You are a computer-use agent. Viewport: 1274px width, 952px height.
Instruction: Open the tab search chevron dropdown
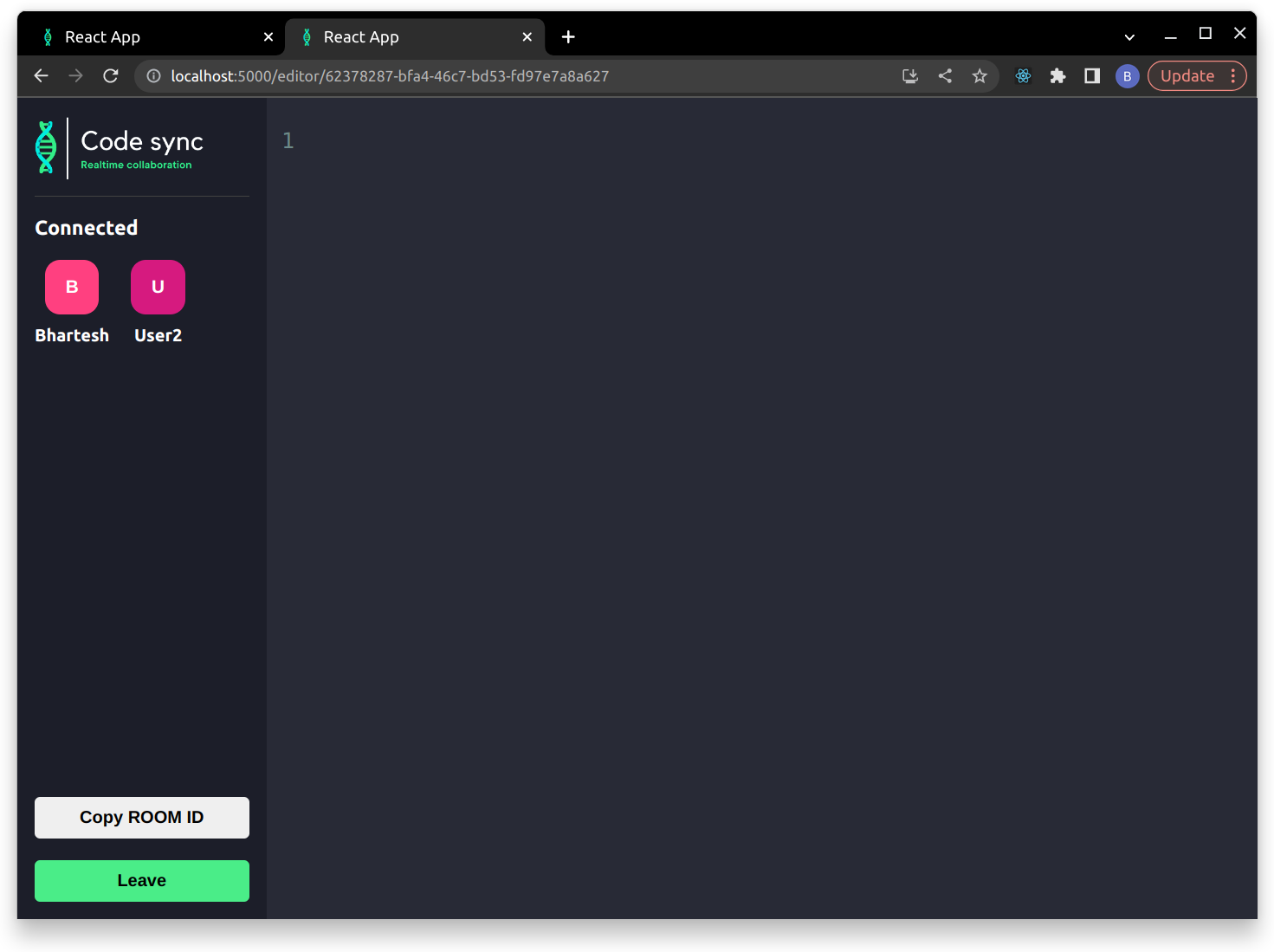pos(1128,36)
